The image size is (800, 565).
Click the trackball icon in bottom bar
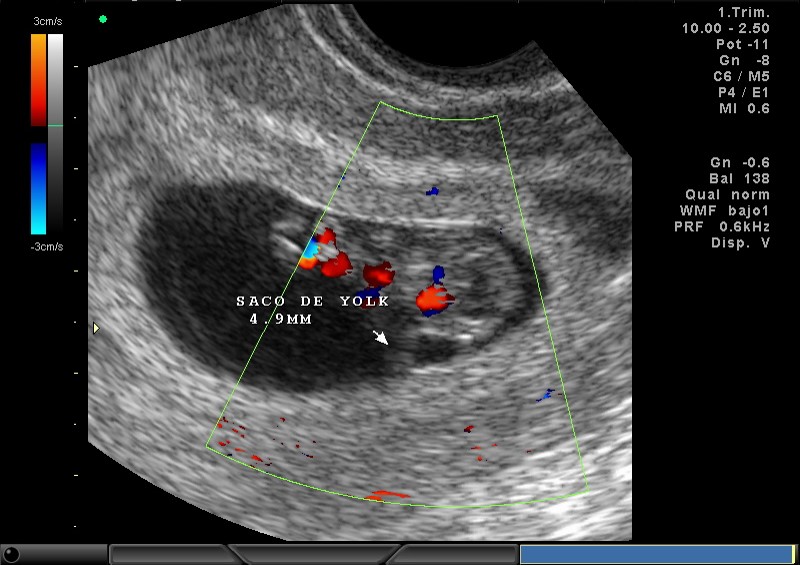pyautogui.click(x=12, y=554)
